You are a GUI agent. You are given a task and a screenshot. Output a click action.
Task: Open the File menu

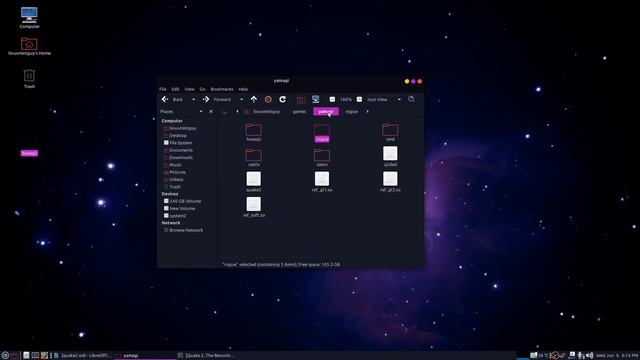coord(163,89)
